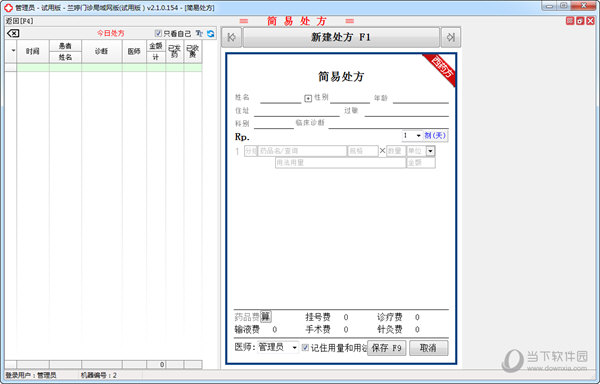Screen dimensions: 600x384
Task: Minimize the application window
Action: pyautogui.click(x=549, y=6)
